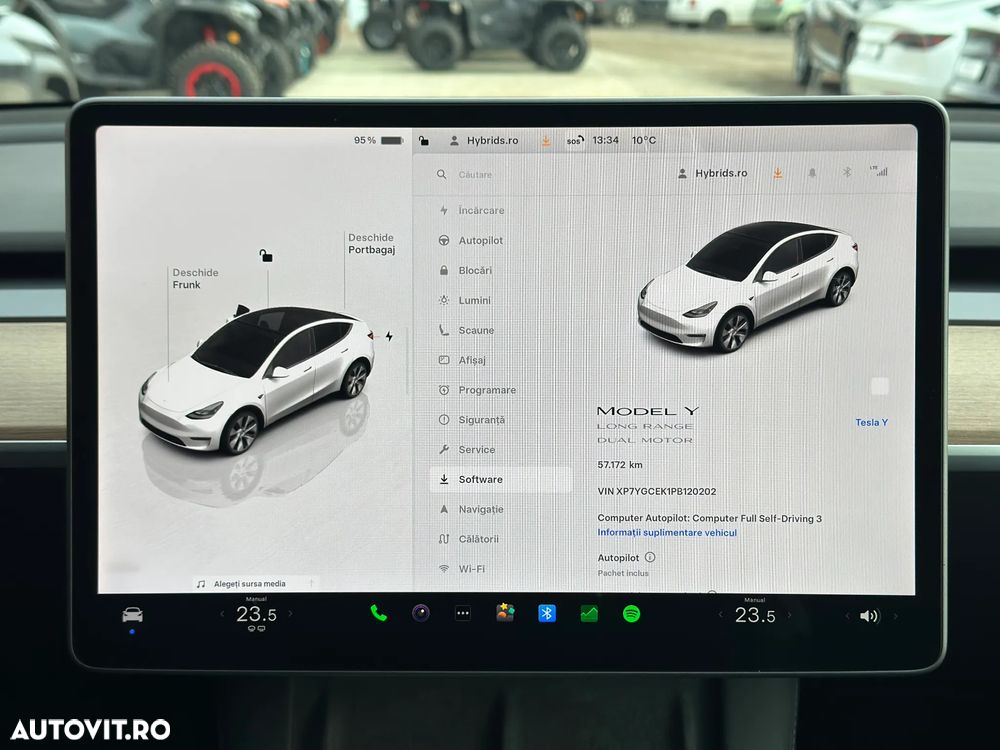This screenshot has width=1000, height=750.
Task: Tap the info icon next to Autopilot
Action: pyautogui.click(x=650, y=557)
